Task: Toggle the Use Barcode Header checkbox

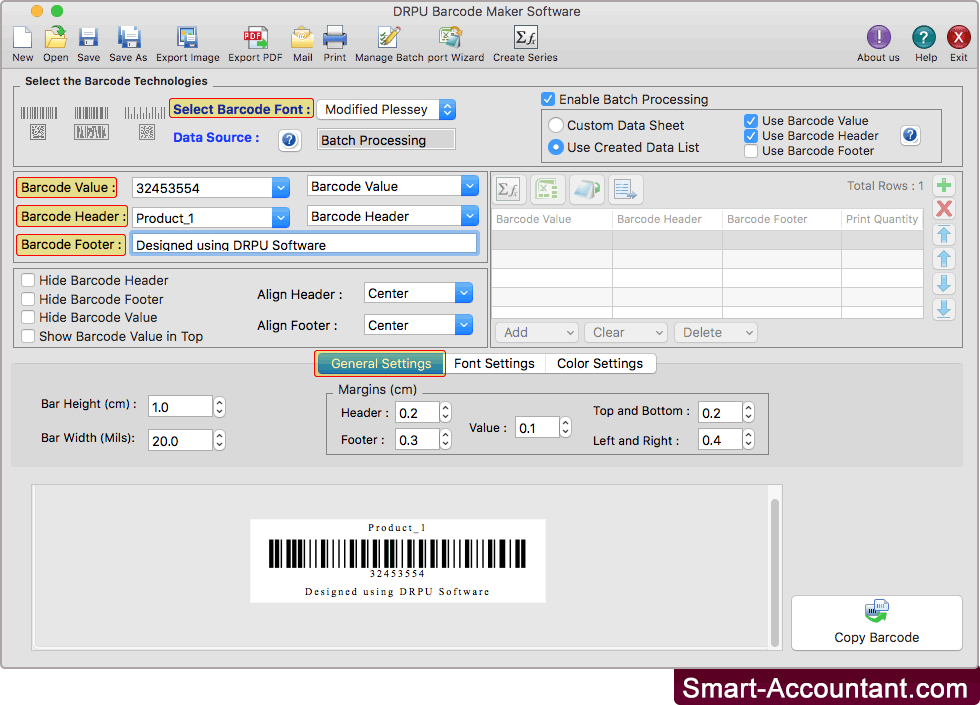Action: tap(751, 136)
